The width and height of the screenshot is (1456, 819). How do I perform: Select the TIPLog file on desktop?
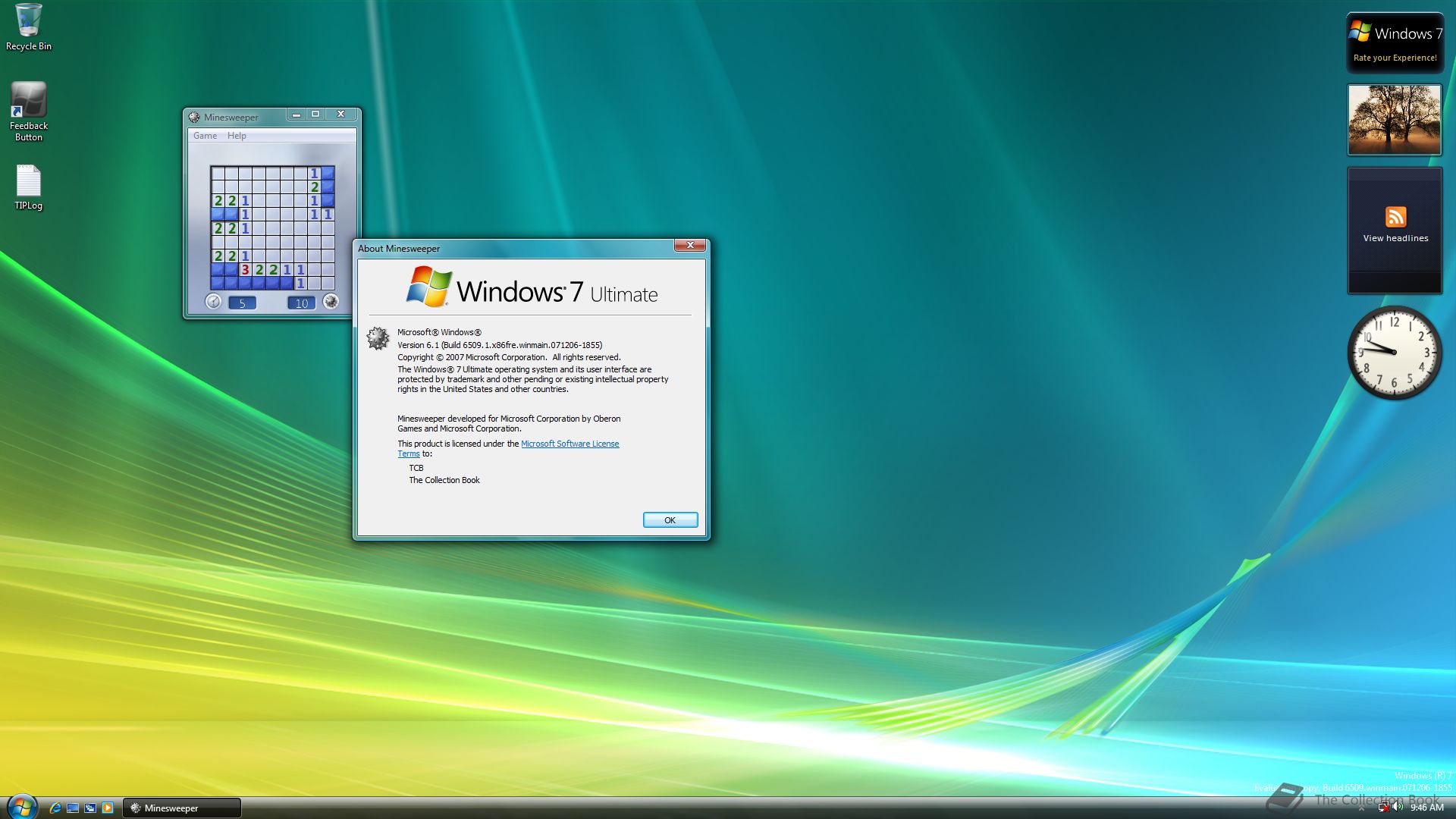tap(29, 187)
